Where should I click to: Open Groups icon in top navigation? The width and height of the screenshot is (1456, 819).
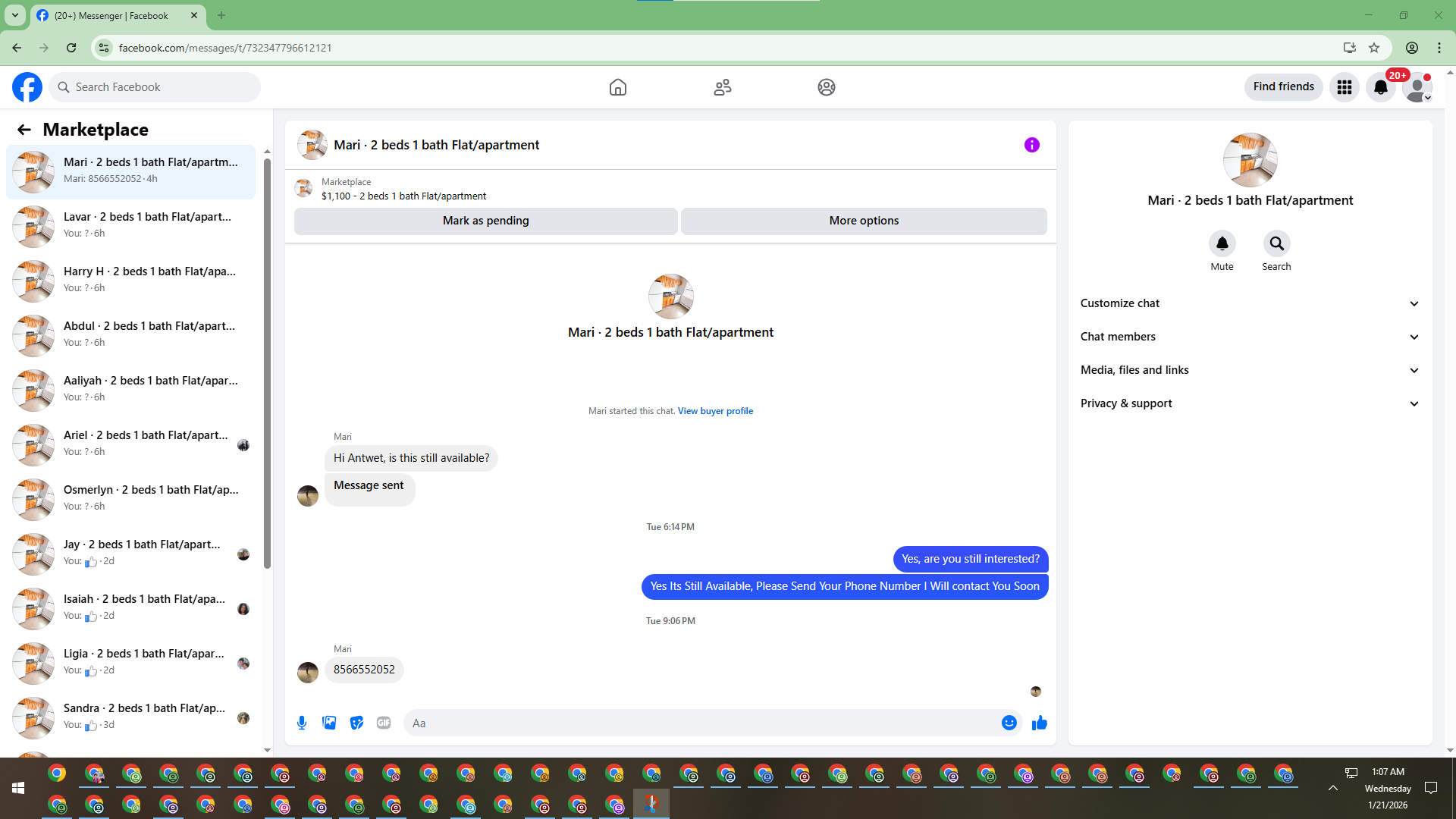point(827,87)
